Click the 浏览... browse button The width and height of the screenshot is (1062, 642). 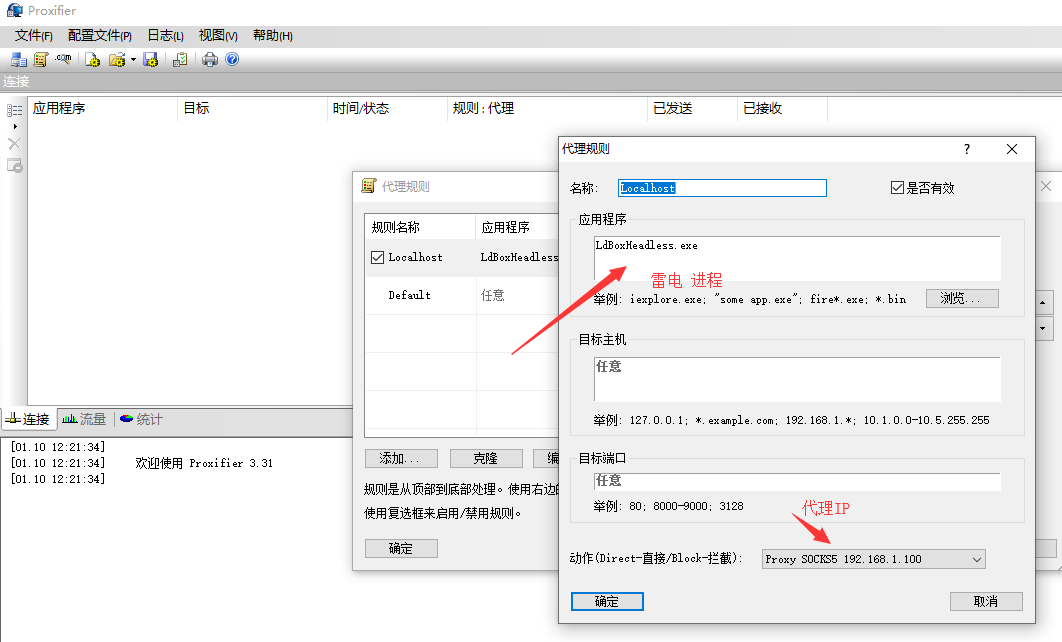click(x=962, y=298)
